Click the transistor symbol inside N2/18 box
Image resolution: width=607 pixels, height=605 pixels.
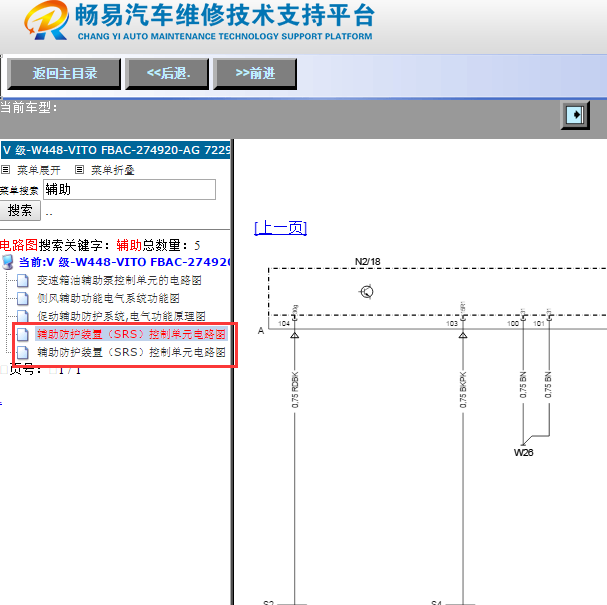coord(367,291)
